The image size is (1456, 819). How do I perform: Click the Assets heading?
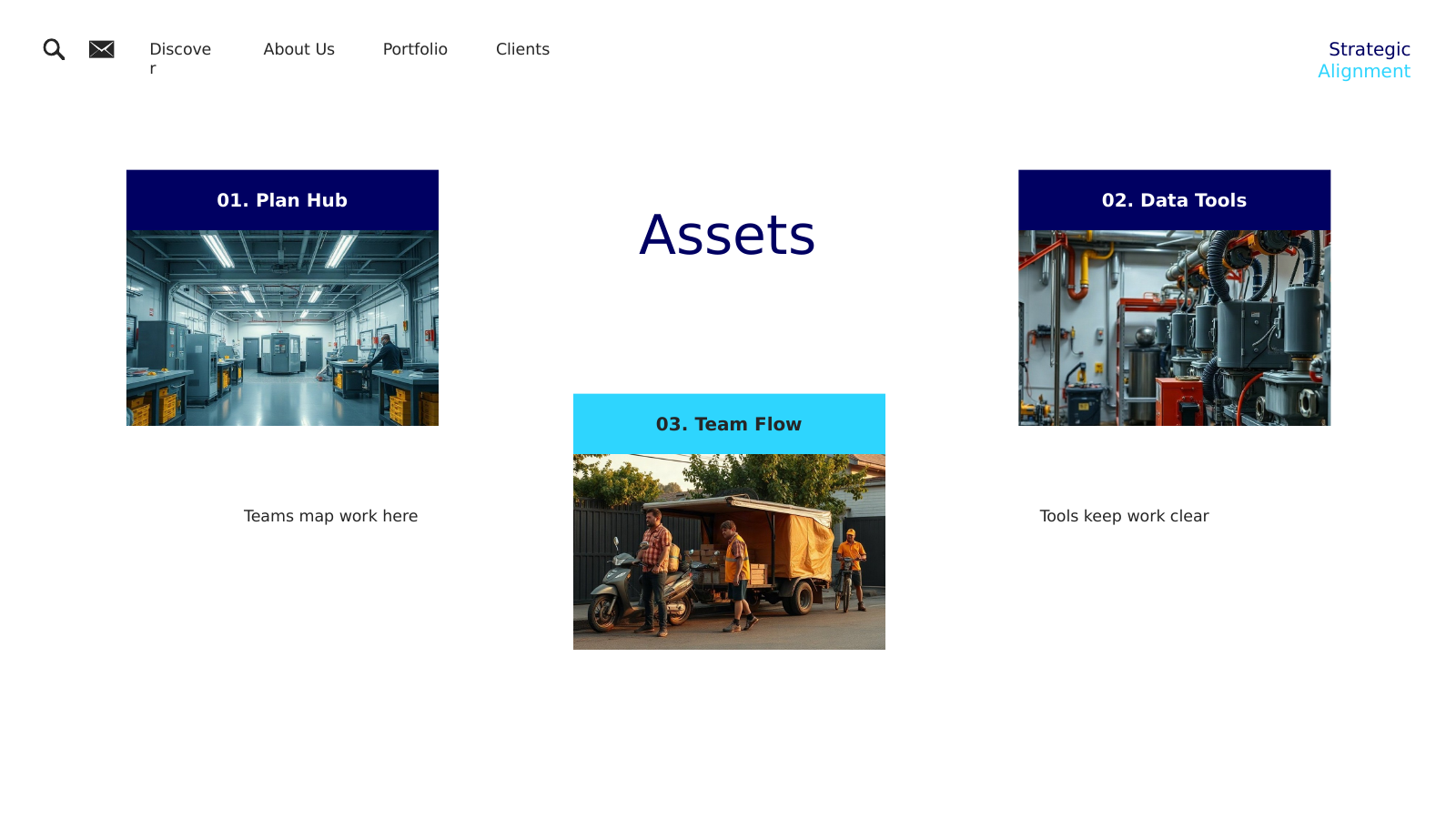tap(727, 235)
